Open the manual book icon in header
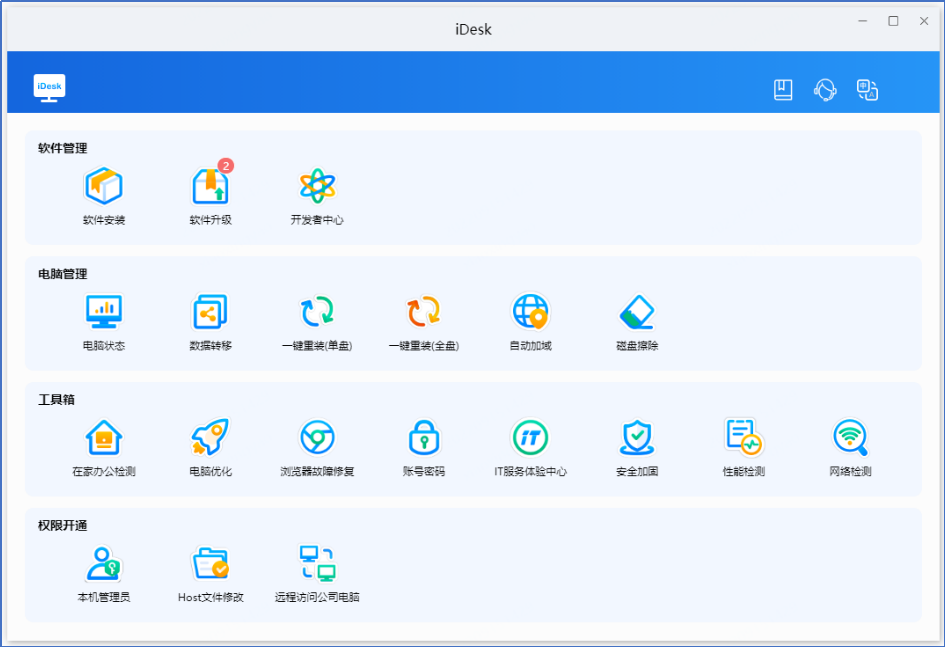 click(783, 90)
